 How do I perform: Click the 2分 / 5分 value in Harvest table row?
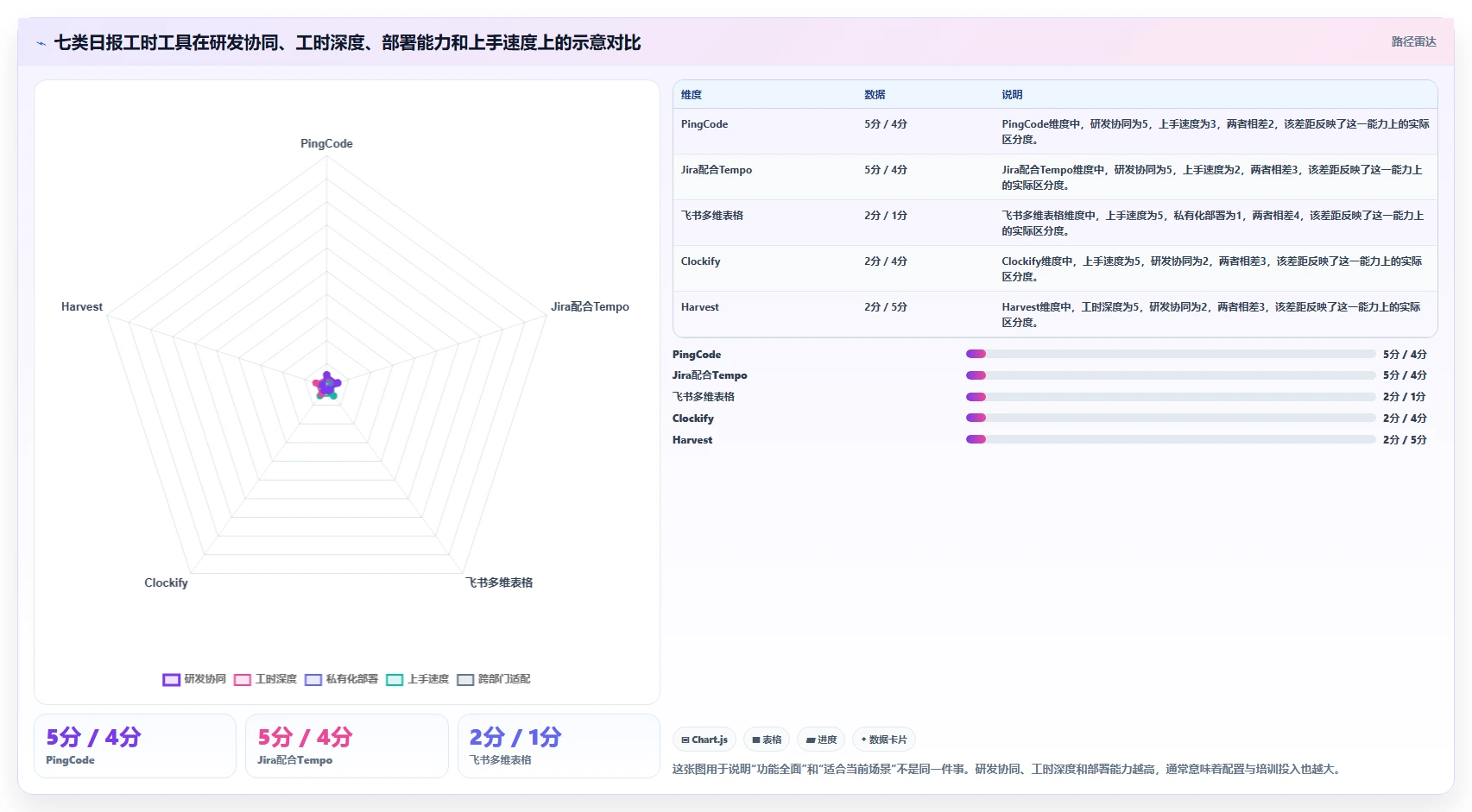click(x=886, y=307)
